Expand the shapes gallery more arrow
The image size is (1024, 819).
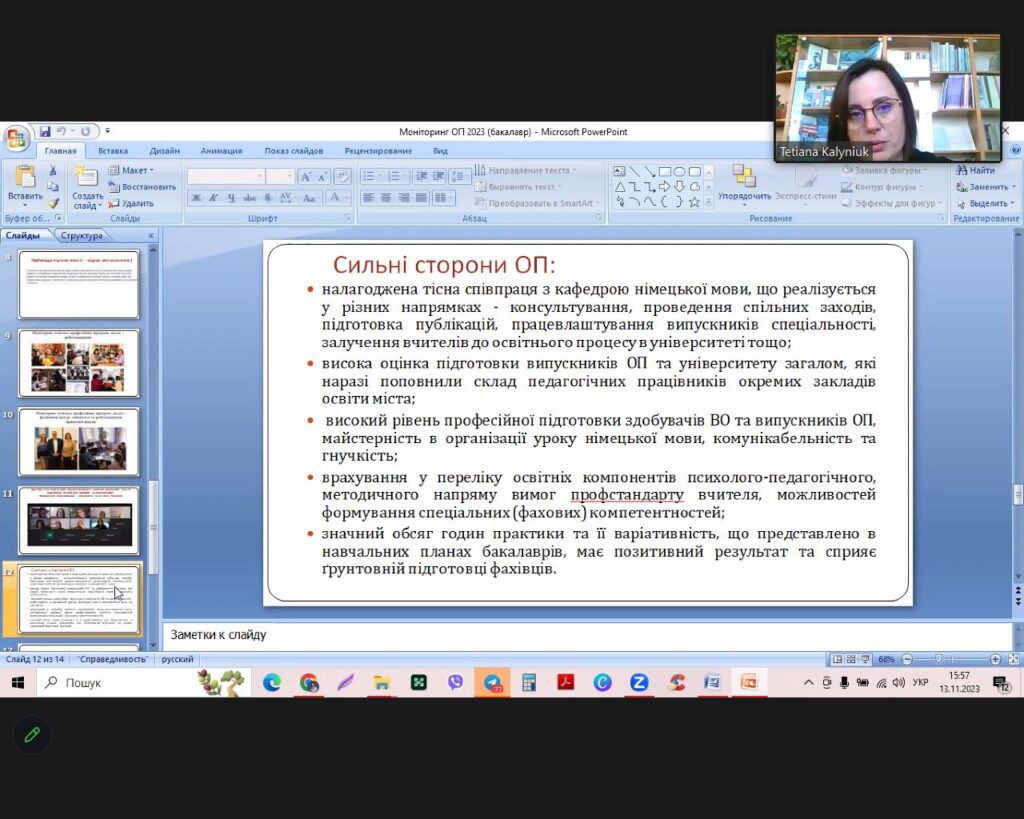[x=707, y=202]
